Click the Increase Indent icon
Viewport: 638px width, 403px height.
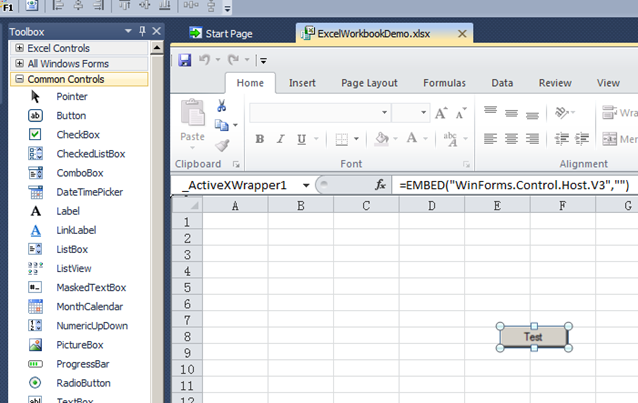(x=582, y=139)
